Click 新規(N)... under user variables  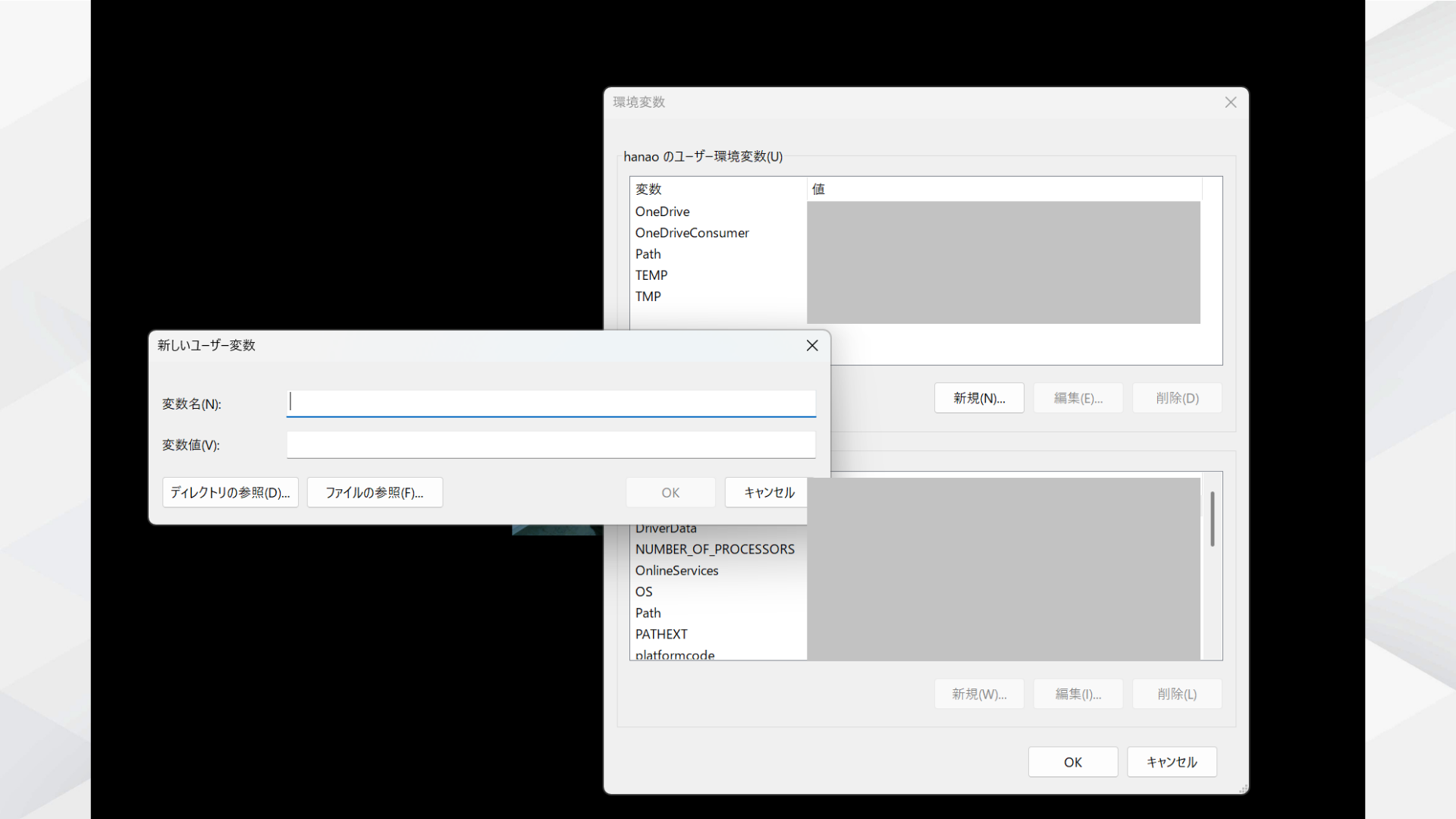pyautogui.click(x=979, y=398)
